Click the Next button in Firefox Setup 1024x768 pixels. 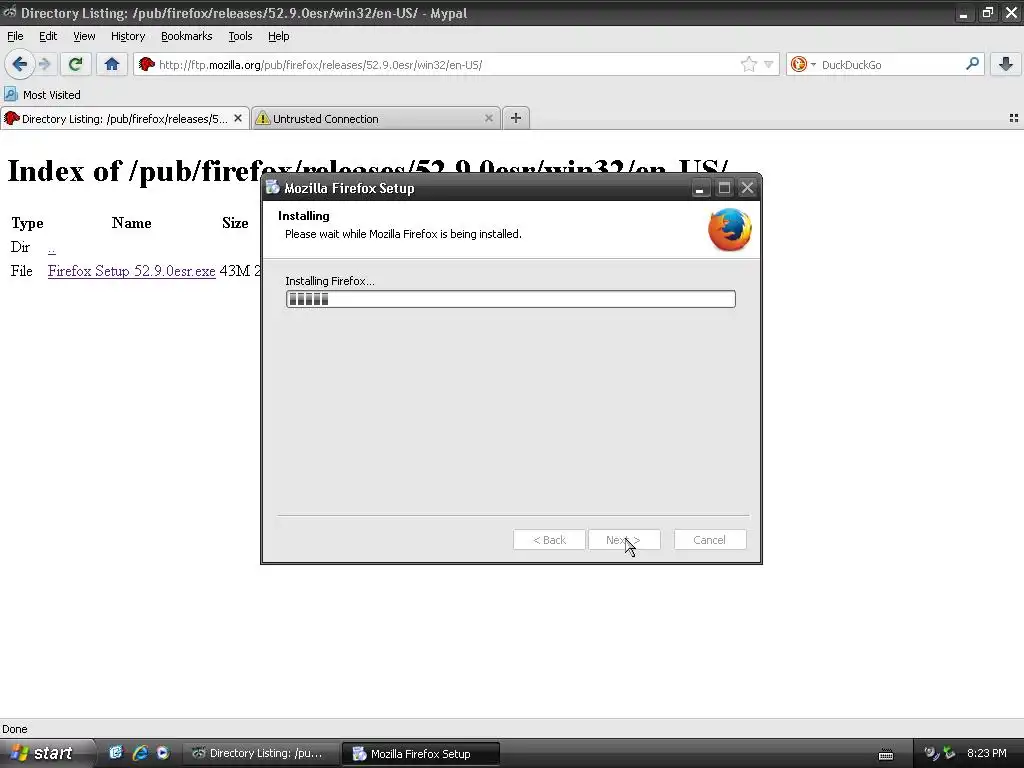pos(624,540)
